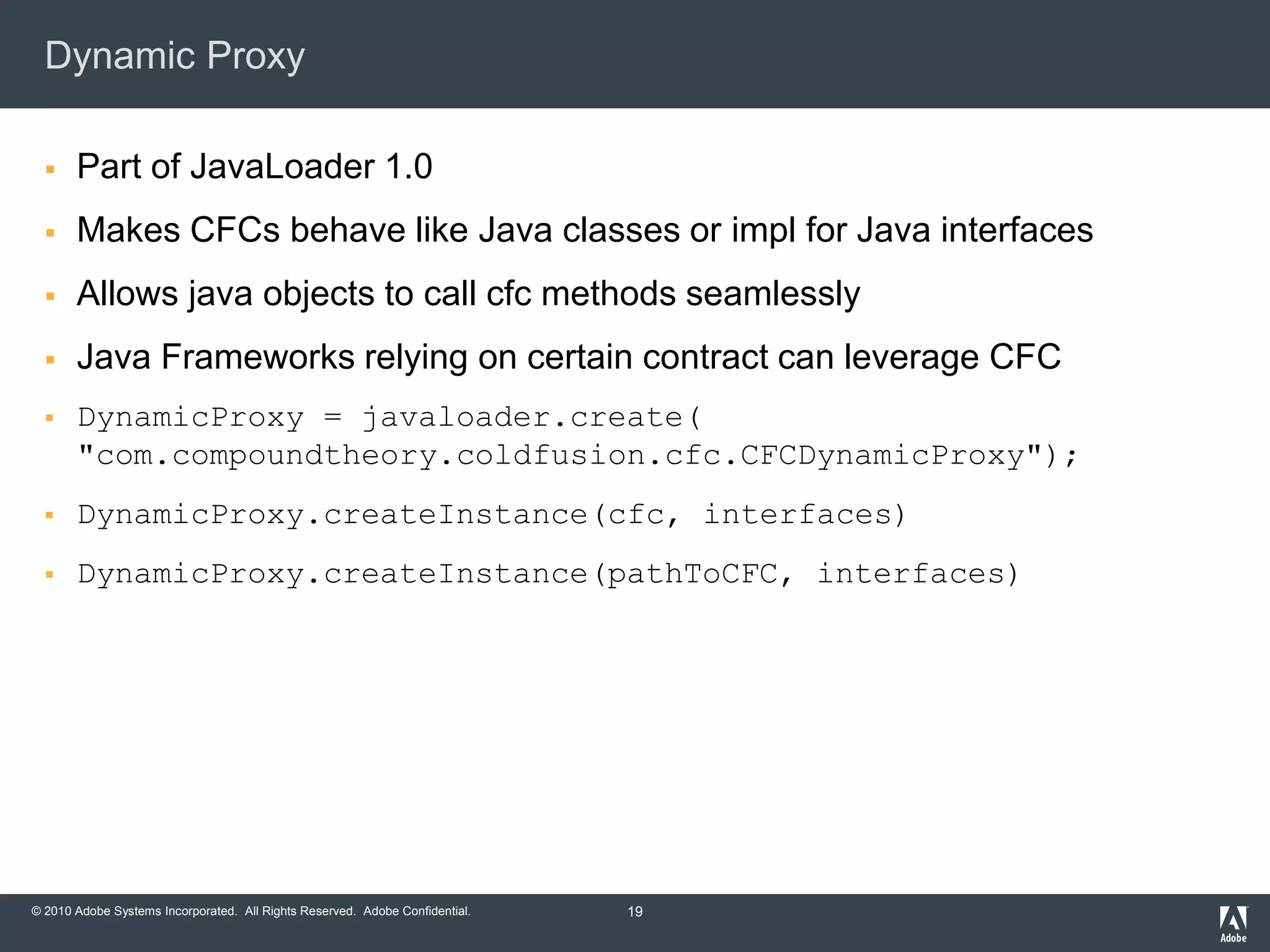Screen dimensions: 1270x952
Task: Click the "Java Frameworks relying on certain contract" line
Action: click(569, 357)
